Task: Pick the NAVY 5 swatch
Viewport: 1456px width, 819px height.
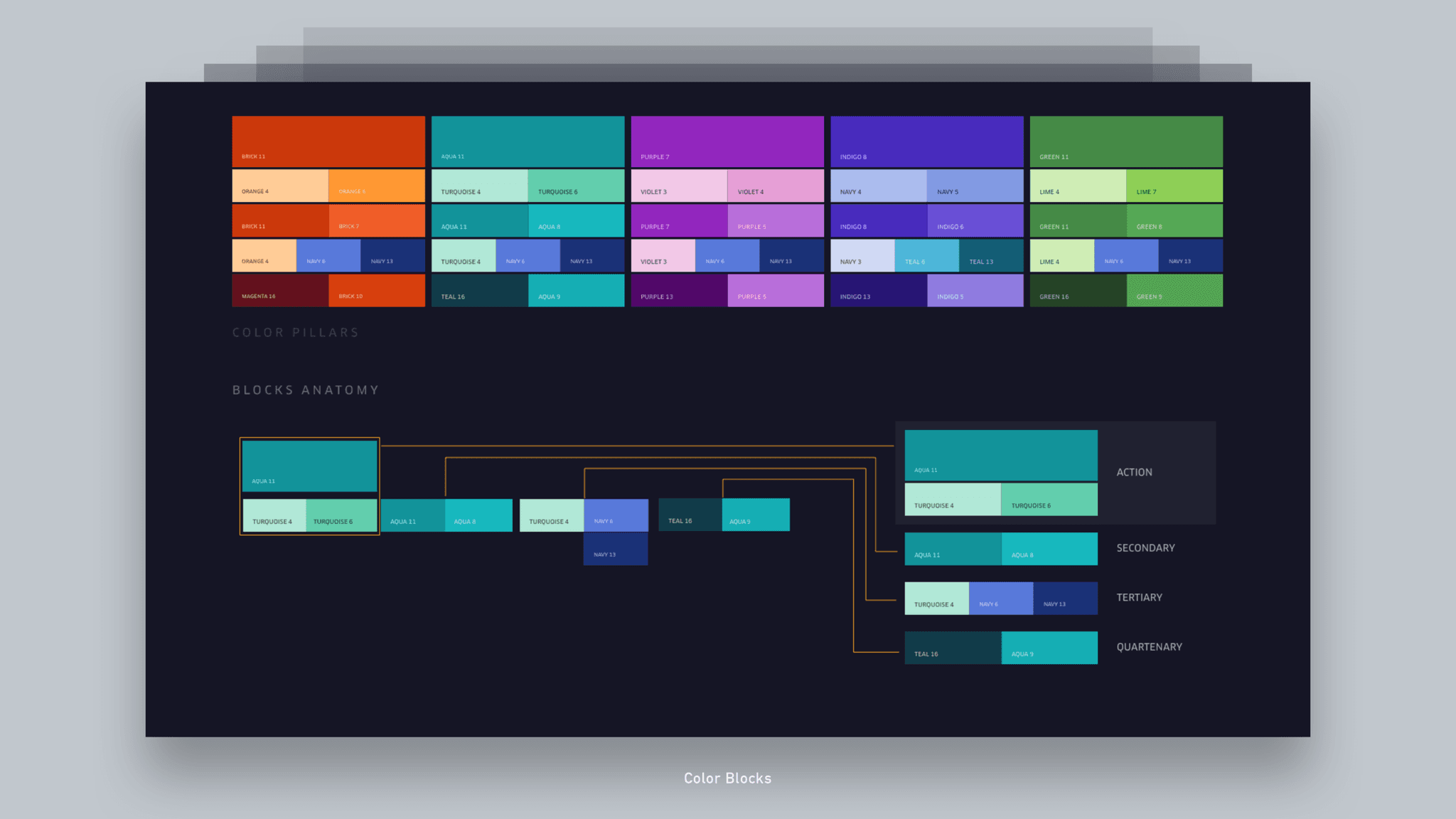Action: point(975,186)
